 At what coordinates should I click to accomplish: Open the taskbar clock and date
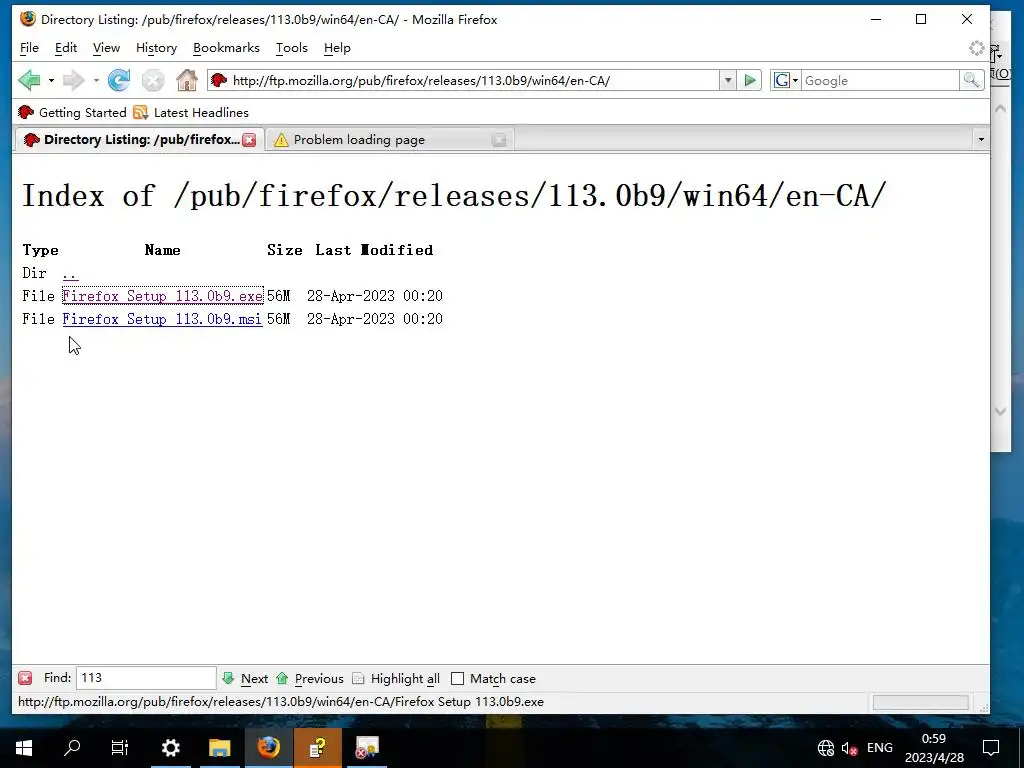pyautogui.click(x=934, y=748)
